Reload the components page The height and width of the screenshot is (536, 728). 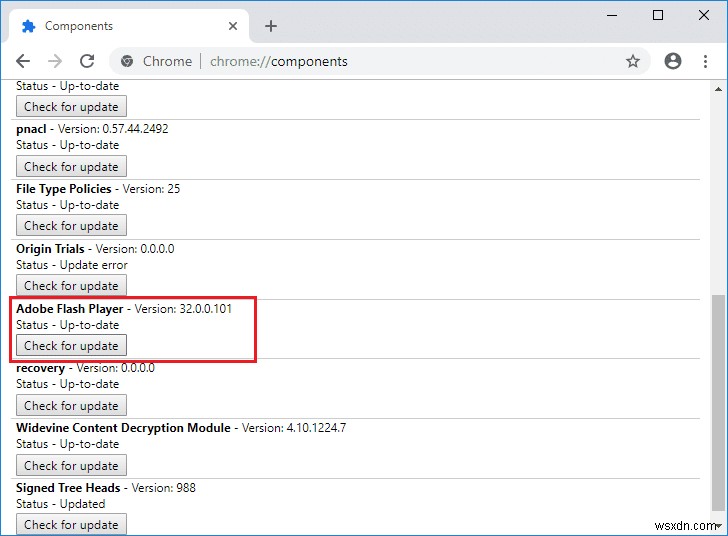pos(87,61)
